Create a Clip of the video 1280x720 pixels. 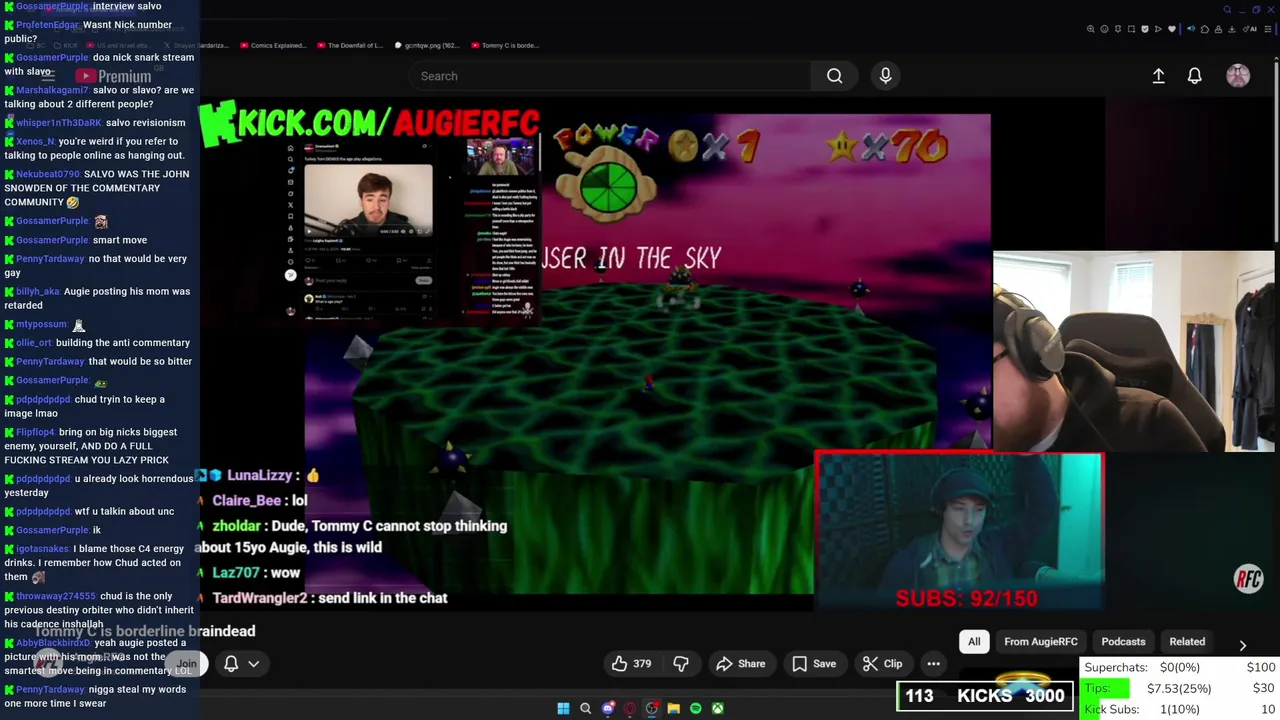(882, 663)
